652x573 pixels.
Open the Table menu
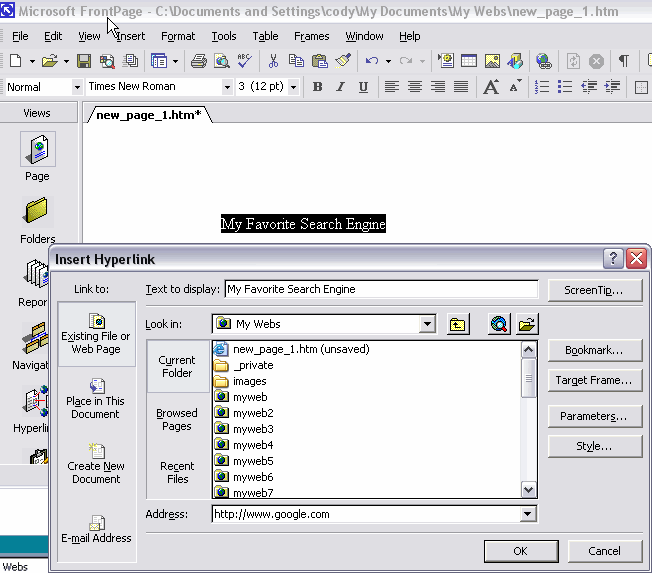tap(265, 36)
